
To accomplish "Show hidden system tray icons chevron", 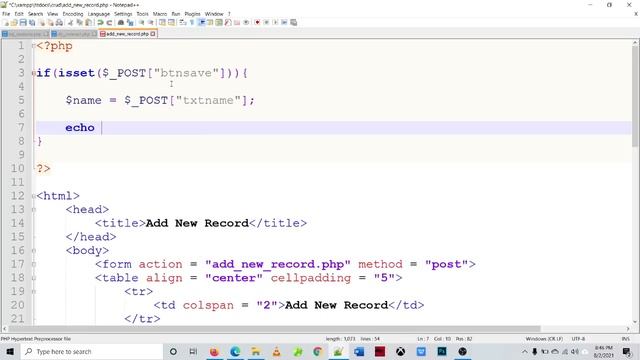I will (x=525, y=351).
